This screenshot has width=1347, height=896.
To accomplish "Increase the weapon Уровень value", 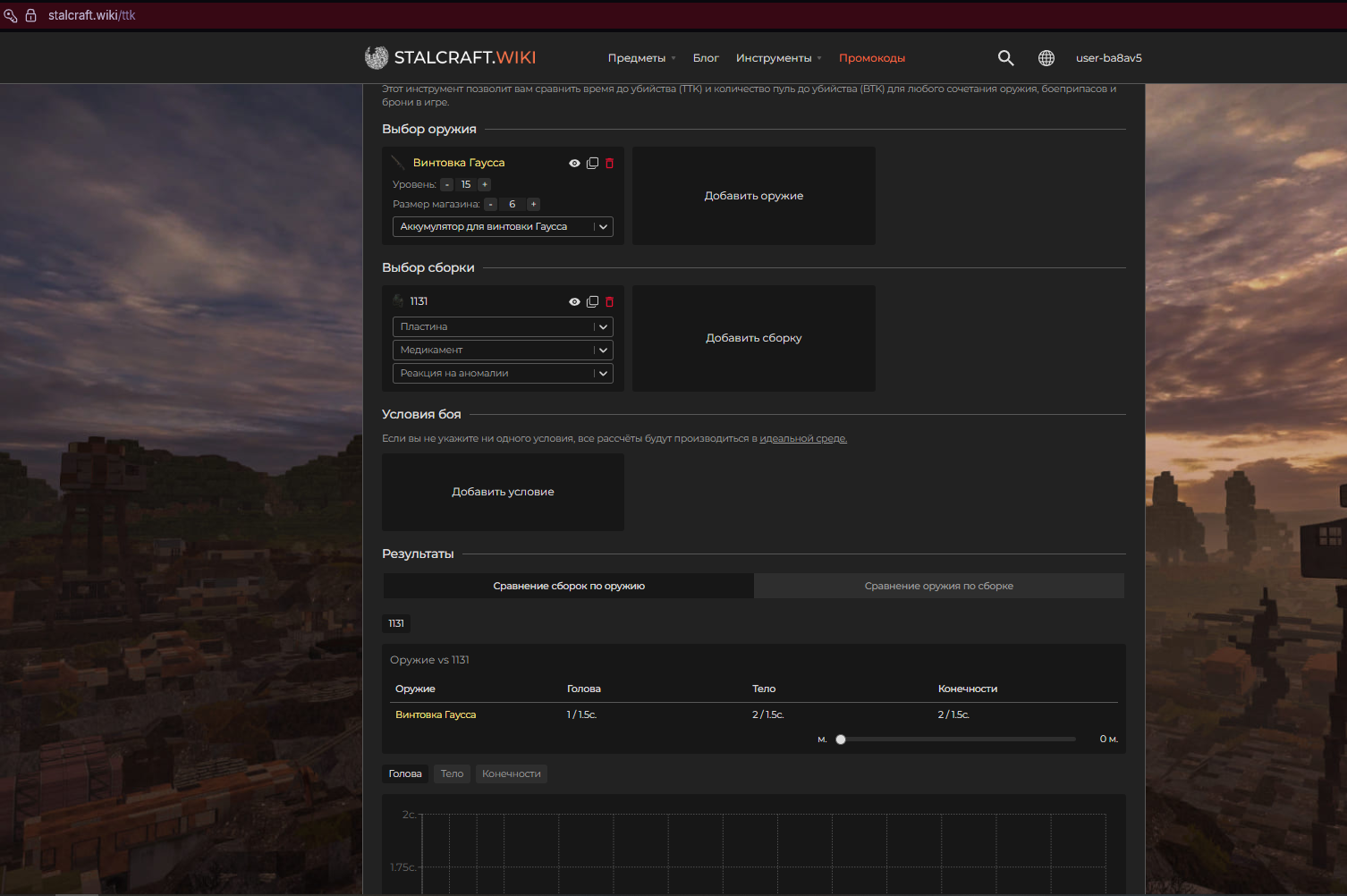I will (x=485, y=184).
